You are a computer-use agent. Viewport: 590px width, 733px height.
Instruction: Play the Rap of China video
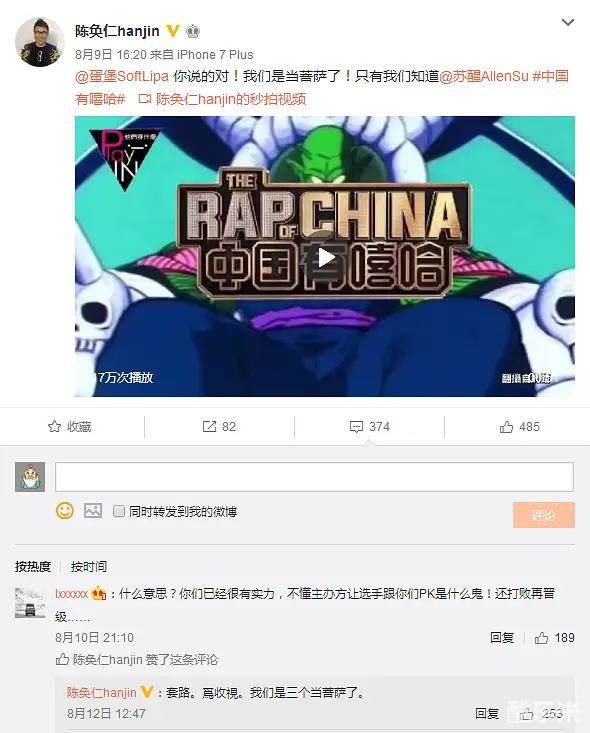pos(326,258)
